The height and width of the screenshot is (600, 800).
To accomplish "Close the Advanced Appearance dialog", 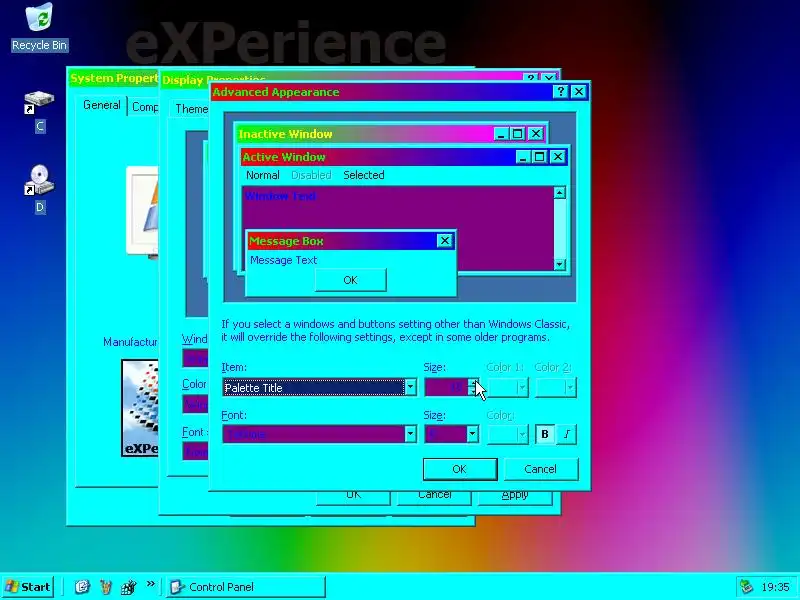I will pos(579,91).
